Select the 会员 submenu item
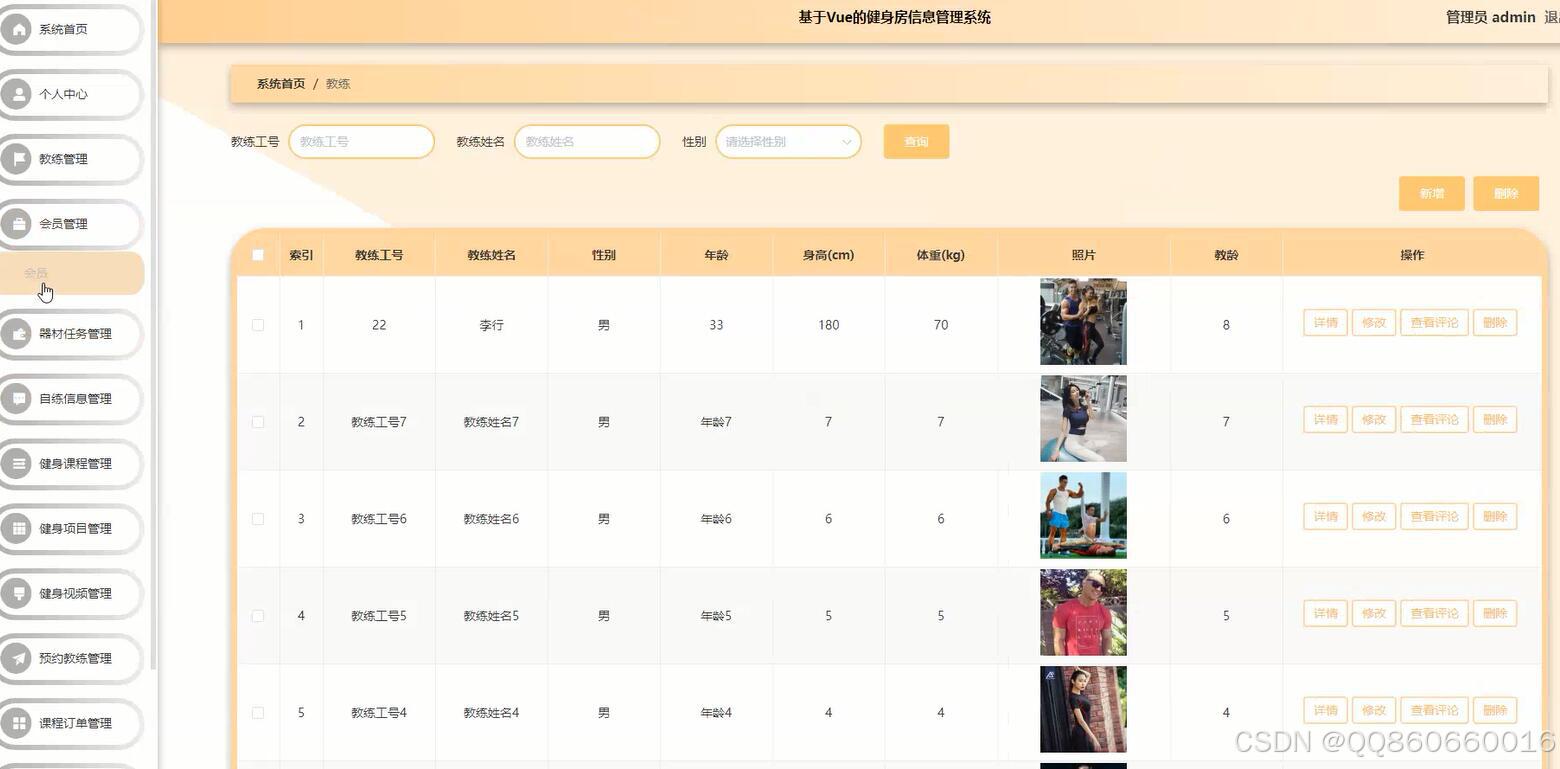Viewport: 1560px width, 769px height. (x=72, y=273)
